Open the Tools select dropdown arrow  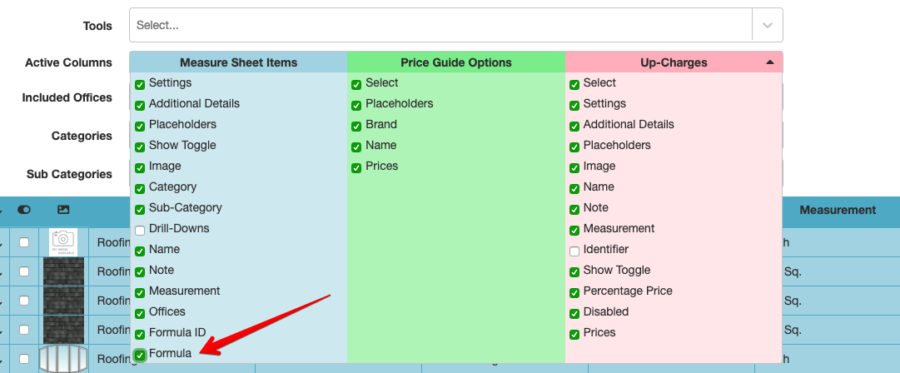[x=767, y=25]
